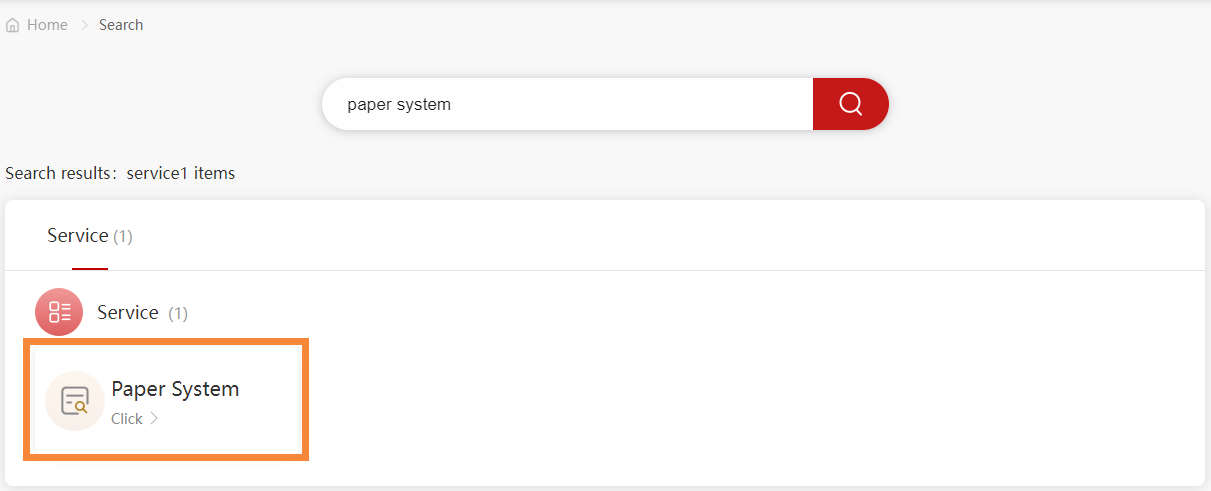The image size is (1211, 491).
Task: Select the Service category heading label
Action: coord(128,313)
